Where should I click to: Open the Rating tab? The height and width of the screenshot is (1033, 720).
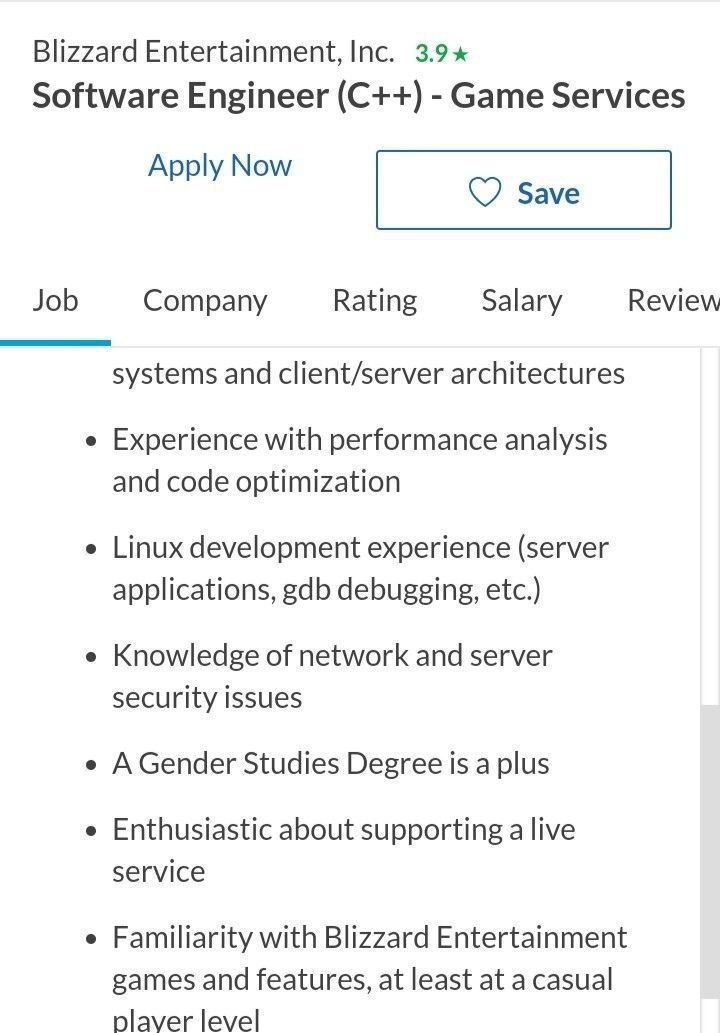click(x=375, y=300)
